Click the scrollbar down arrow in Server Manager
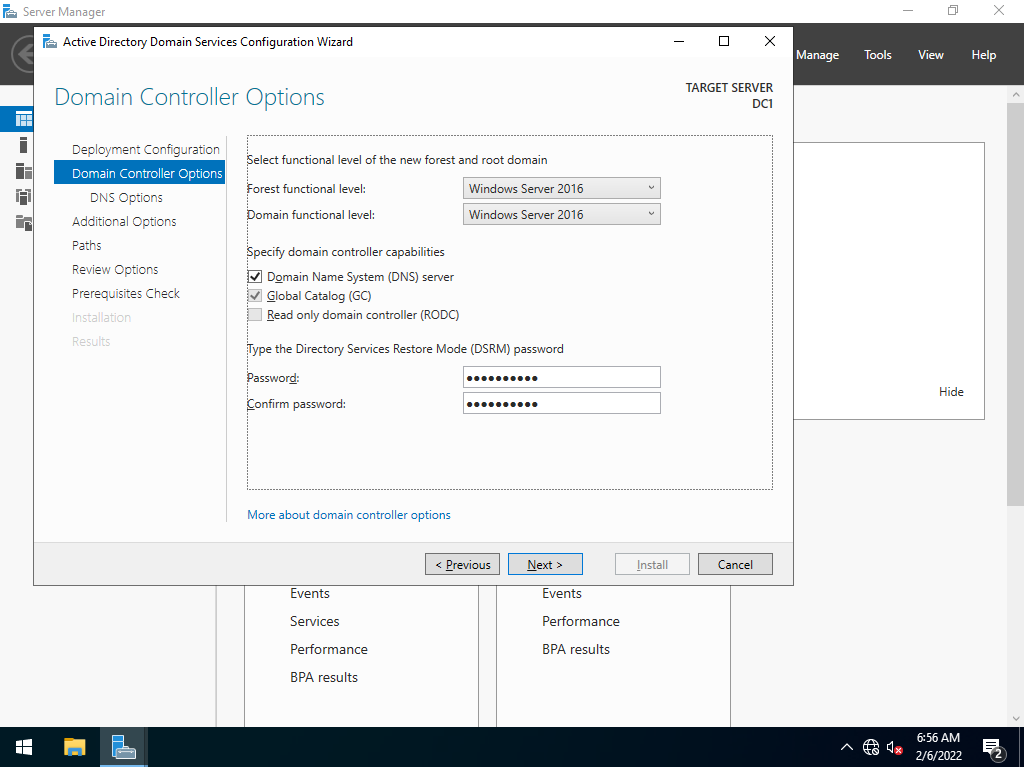 point(1016,719)
